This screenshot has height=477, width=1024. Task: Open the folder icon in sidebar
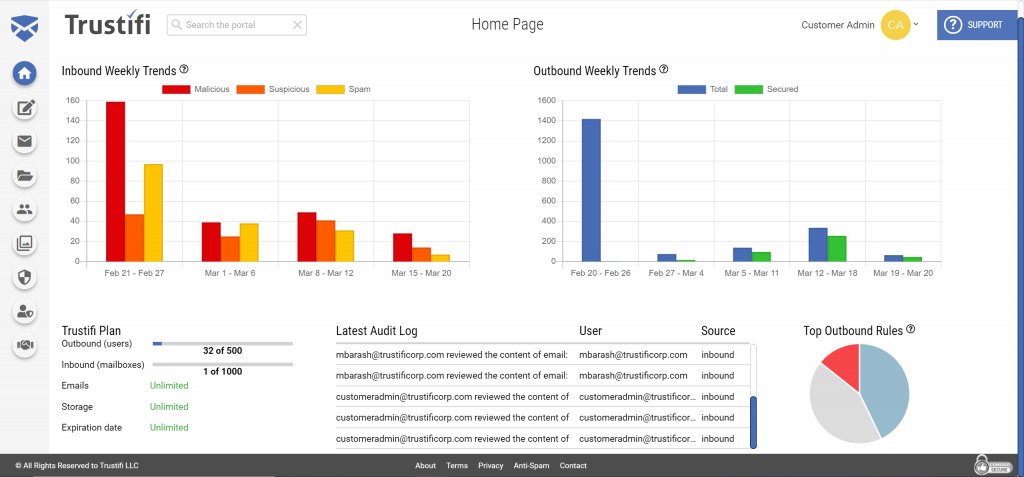(25, 175)
